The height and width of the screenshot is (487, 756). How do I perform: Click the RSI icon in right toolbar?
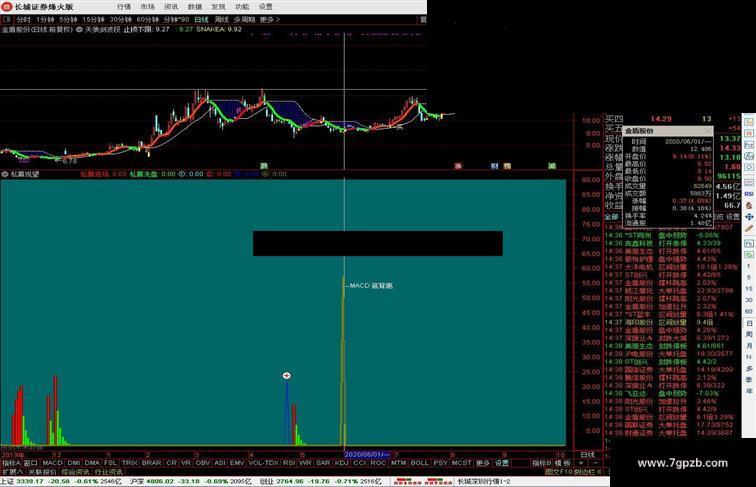[749, 194]
